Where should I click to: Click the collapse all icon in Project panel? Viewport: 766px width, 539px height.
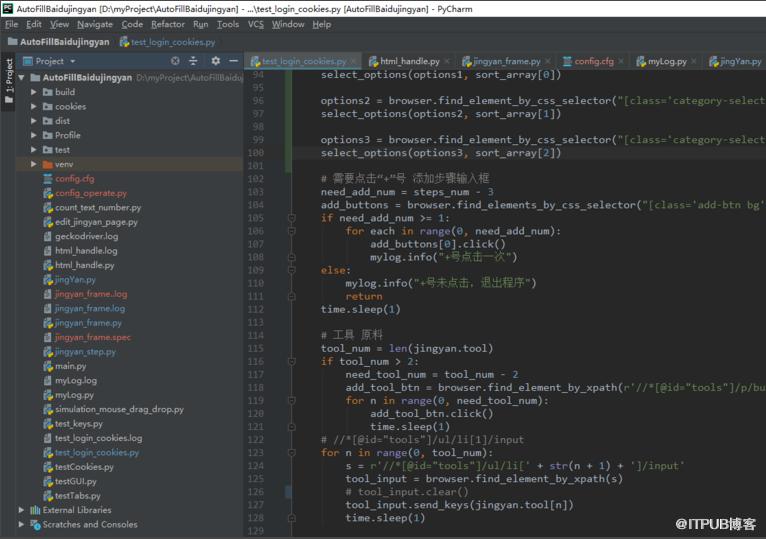193,61
